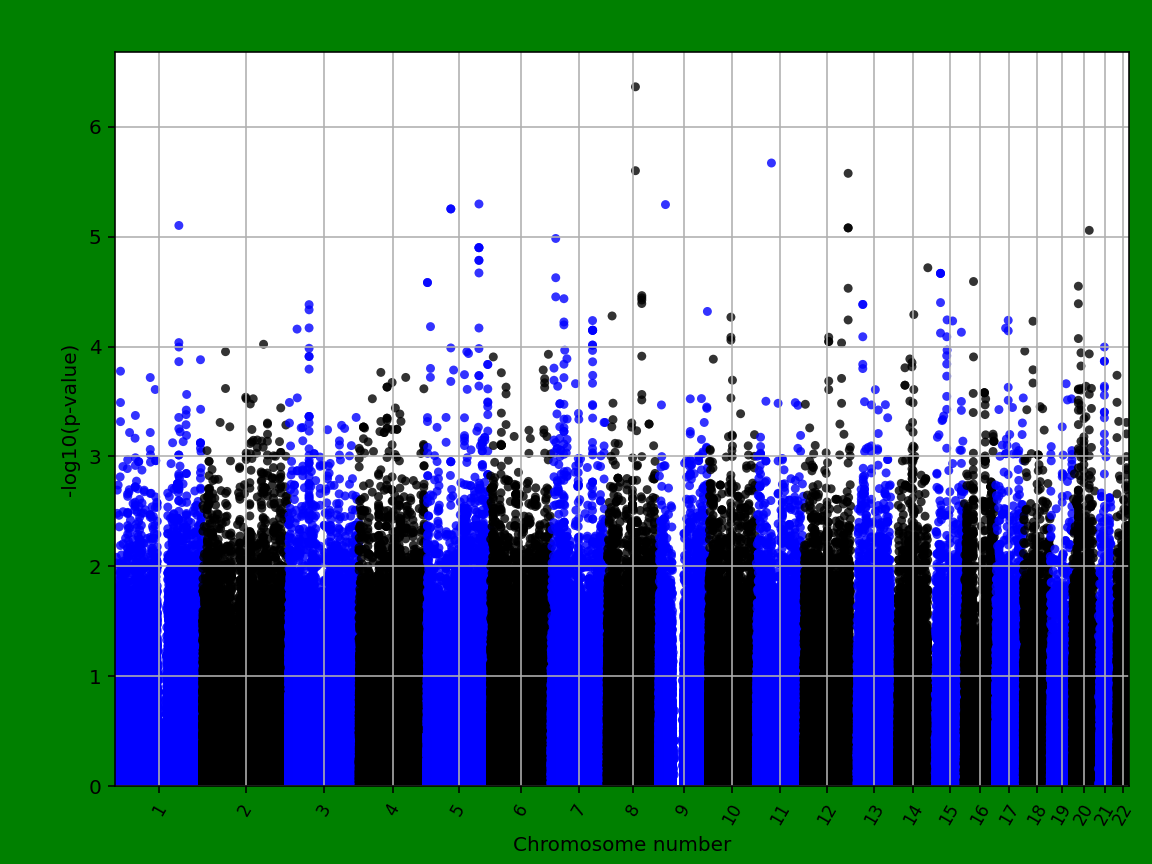The height and width of the screenshot is (864, 1152).
Task: Click chromosome 5 tick label
Action: tap(458, 808)
